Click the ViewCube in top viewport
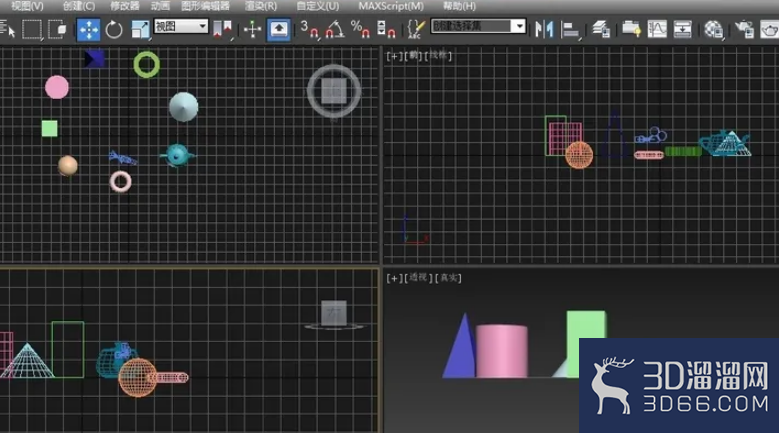The width and height of the screenshot is (779, 433). 334,91
